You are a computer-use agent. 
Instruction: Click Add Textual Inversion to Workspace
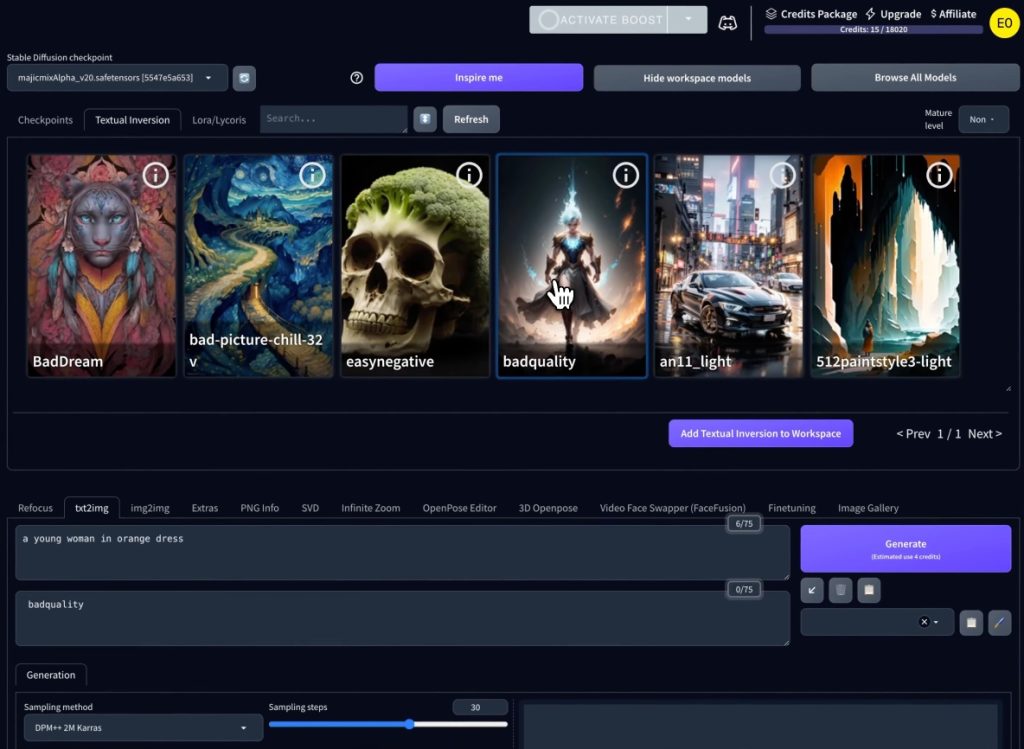point(760,433)
